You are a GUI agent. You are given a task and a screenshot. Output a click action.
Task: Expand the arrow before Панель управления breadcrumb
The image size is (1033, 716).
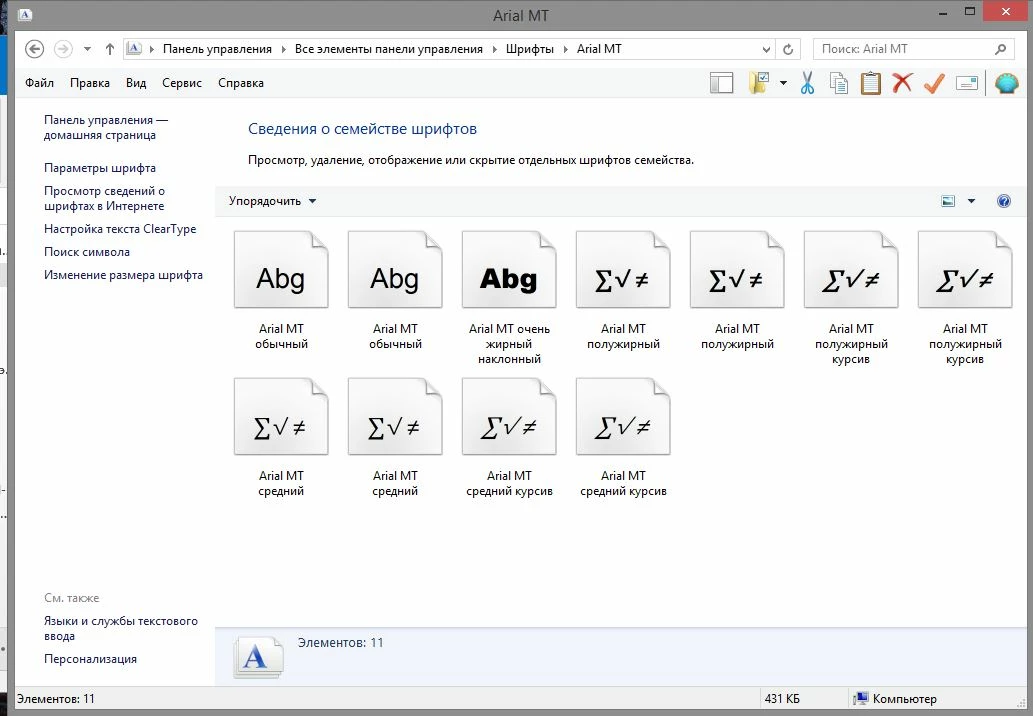click(x=152, y=49)
